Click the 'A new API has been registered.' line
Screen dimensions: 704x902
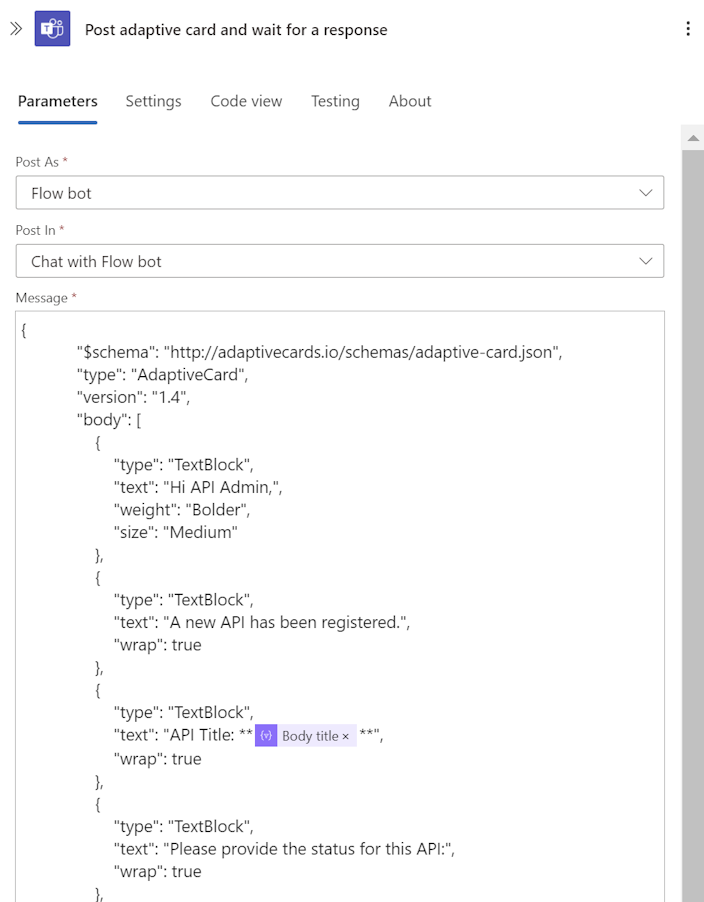tap(262, 622)
